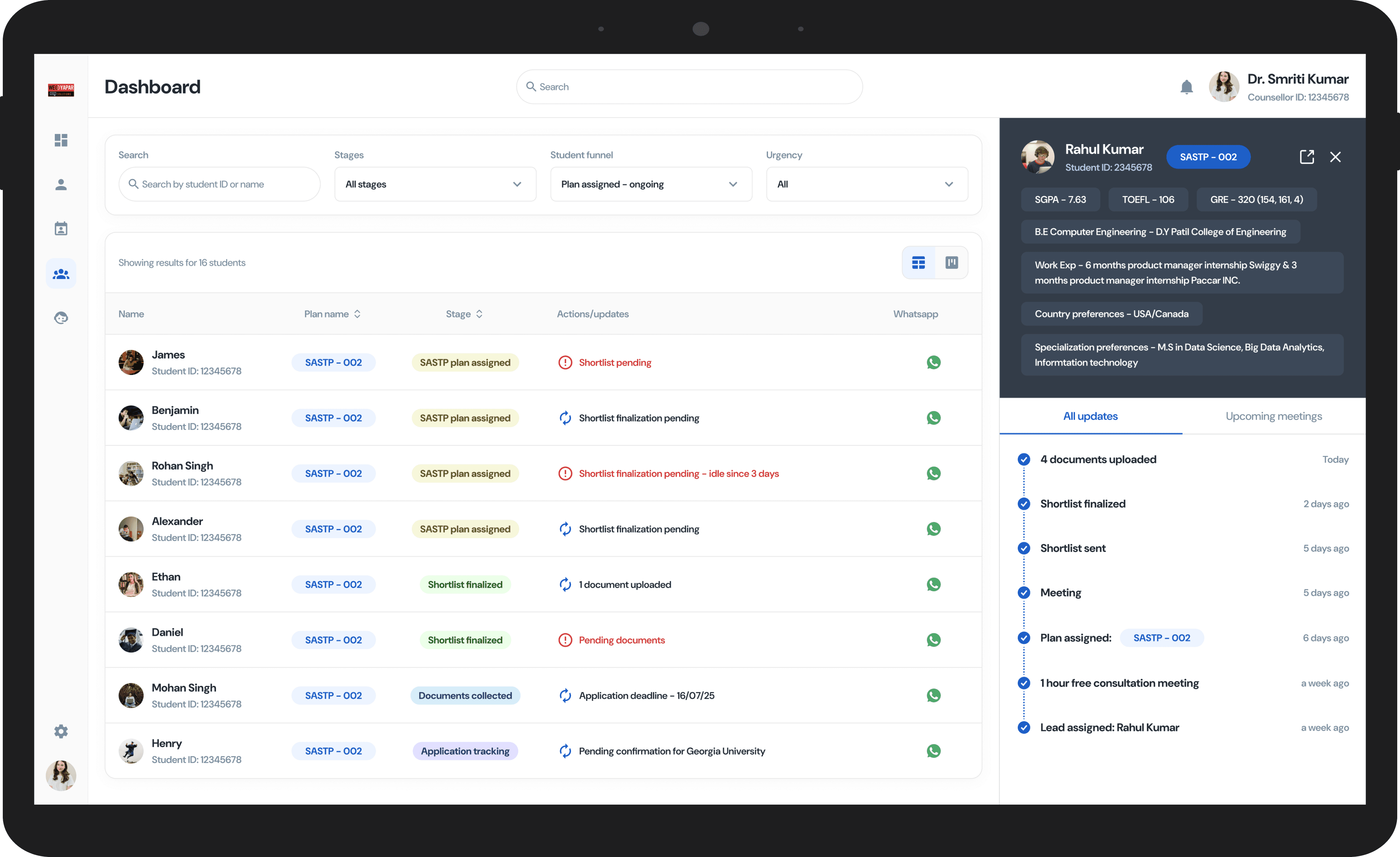The image size is (1400, 857).
Task: Open the calendar icon in sidebar
Action: (61, 228)
